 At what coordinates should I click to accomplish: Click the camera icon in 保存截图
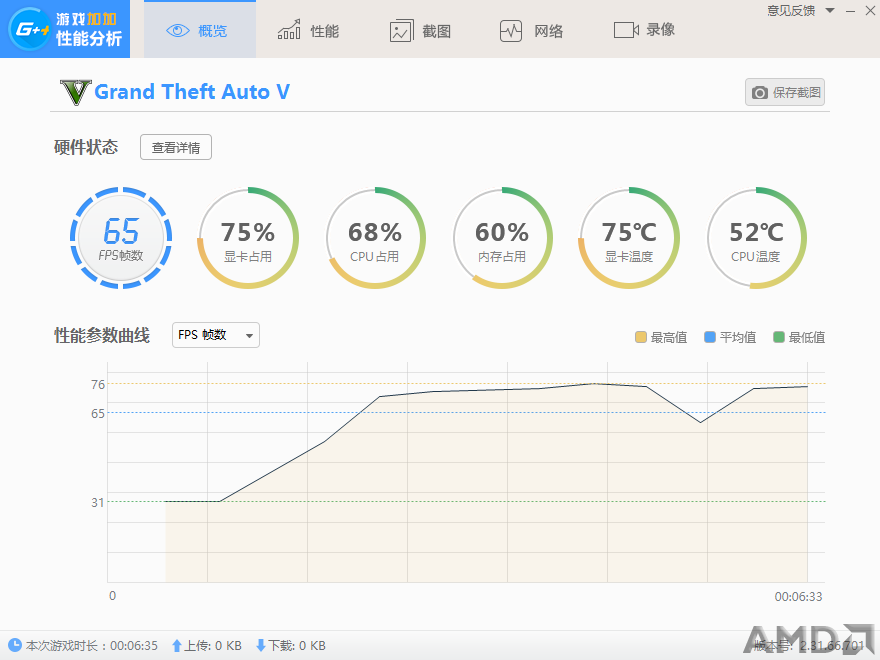759,93
